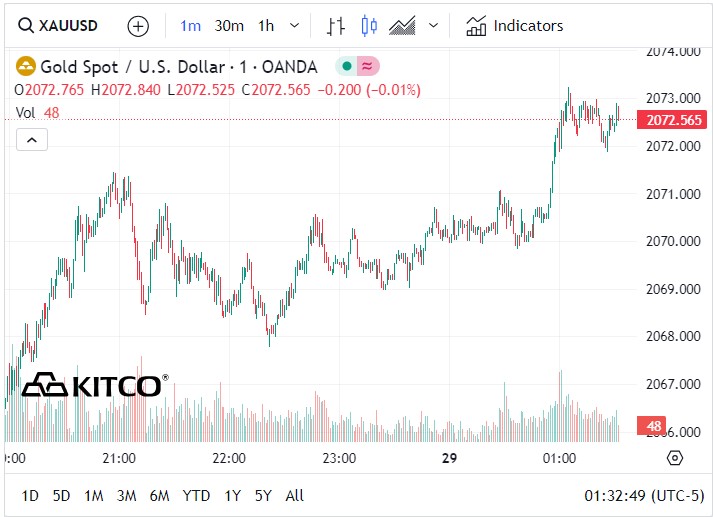Switch to the 1h interval

coord(265,26)
